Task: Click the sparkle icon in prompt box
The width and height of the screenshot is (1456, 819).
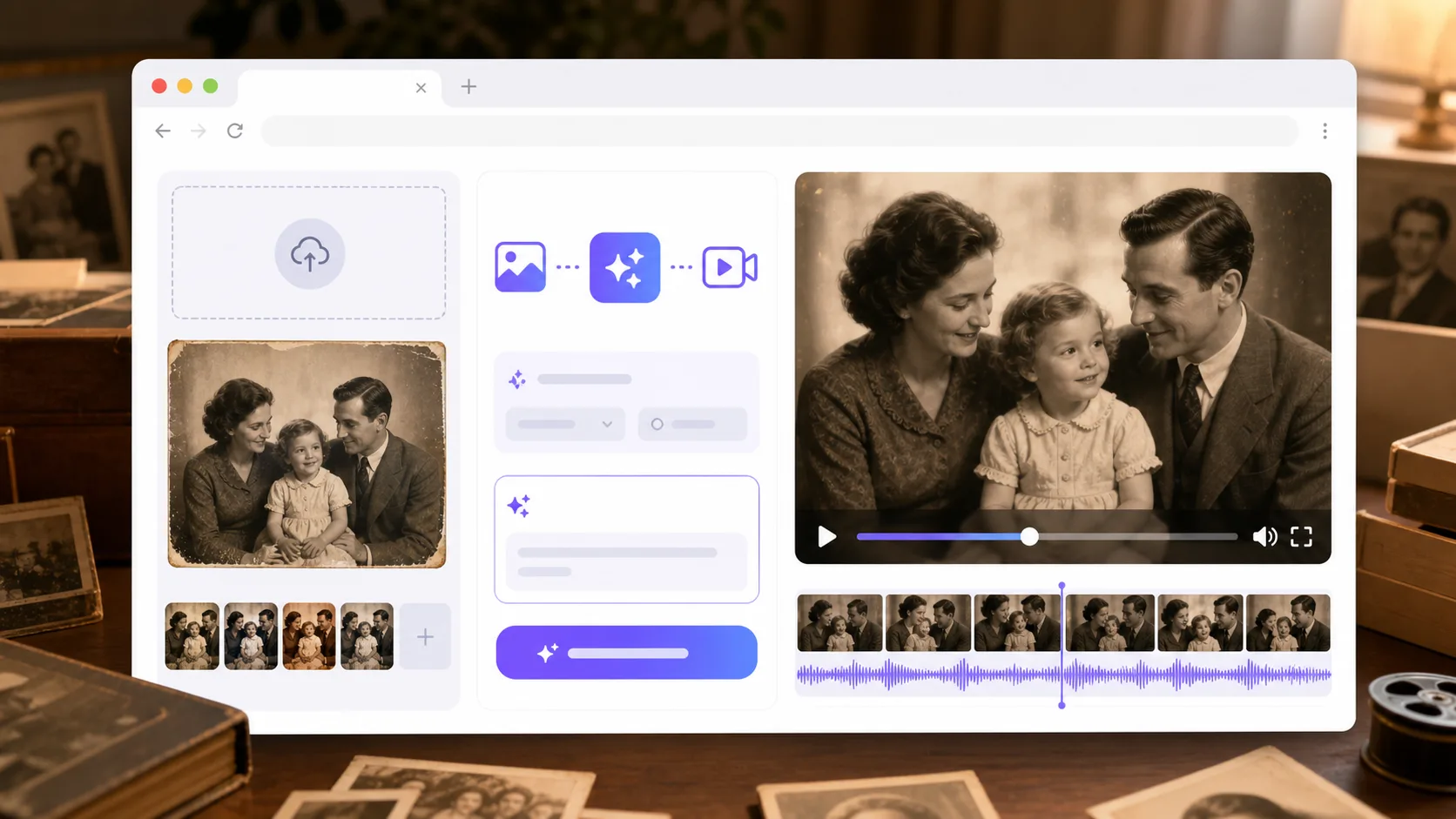Action: click(x=519, y=505)
